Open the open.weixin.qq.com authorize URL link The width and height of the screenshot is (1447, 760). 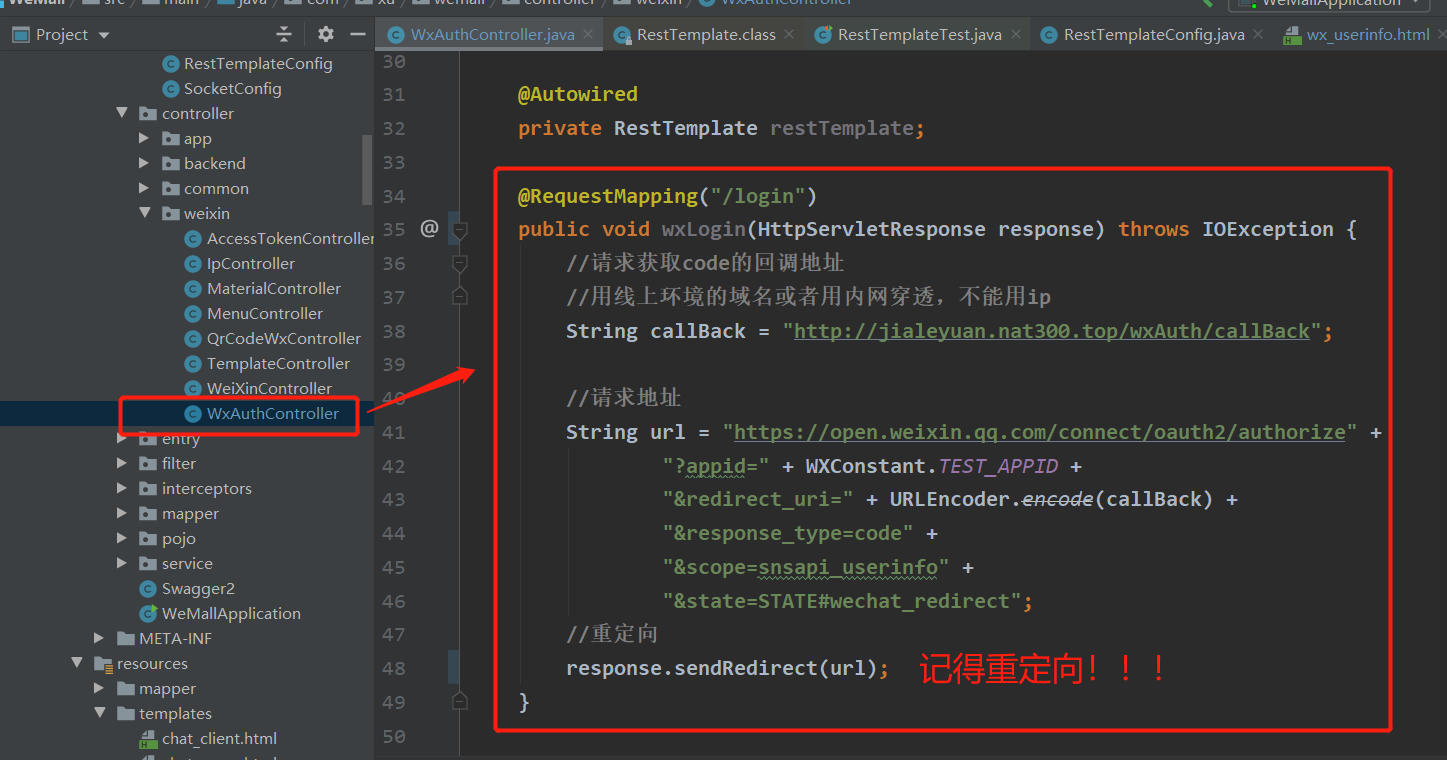(1040, 432)
